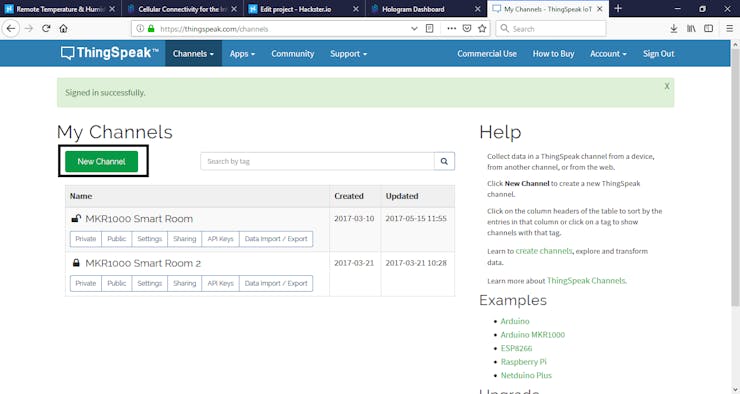Sort channels by the Created column header

click(349, 196)
